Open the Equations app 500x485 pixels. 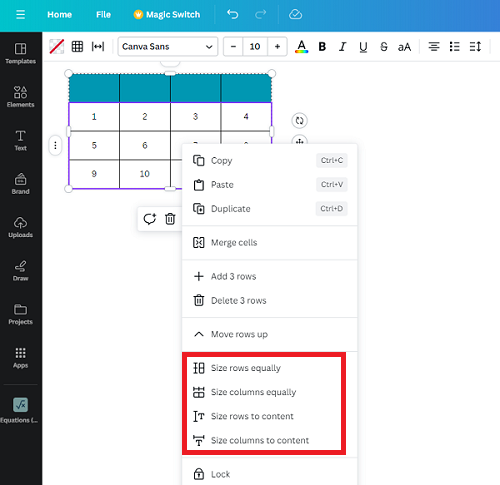[x=20, y=410]
